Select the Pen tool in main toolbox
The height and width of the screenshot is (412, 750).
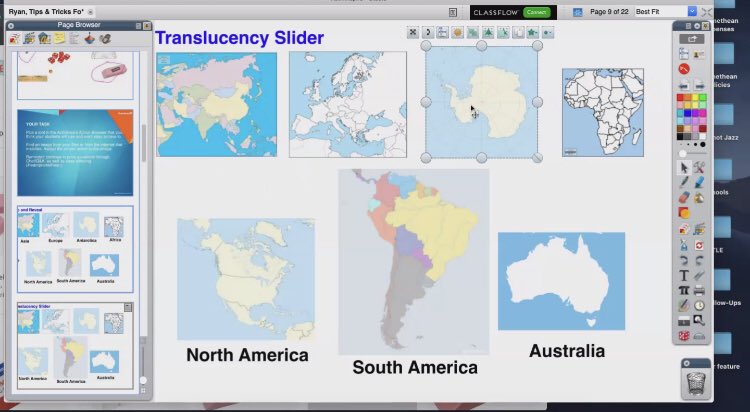[684, 182]
